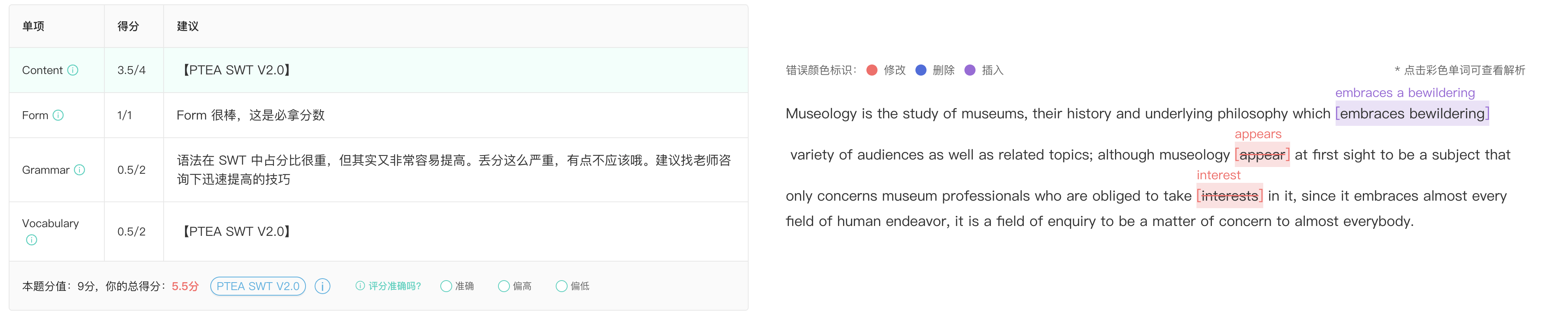Click the Content score row
The width and height of the screenshot is (1568, 317).
point(377,70)
